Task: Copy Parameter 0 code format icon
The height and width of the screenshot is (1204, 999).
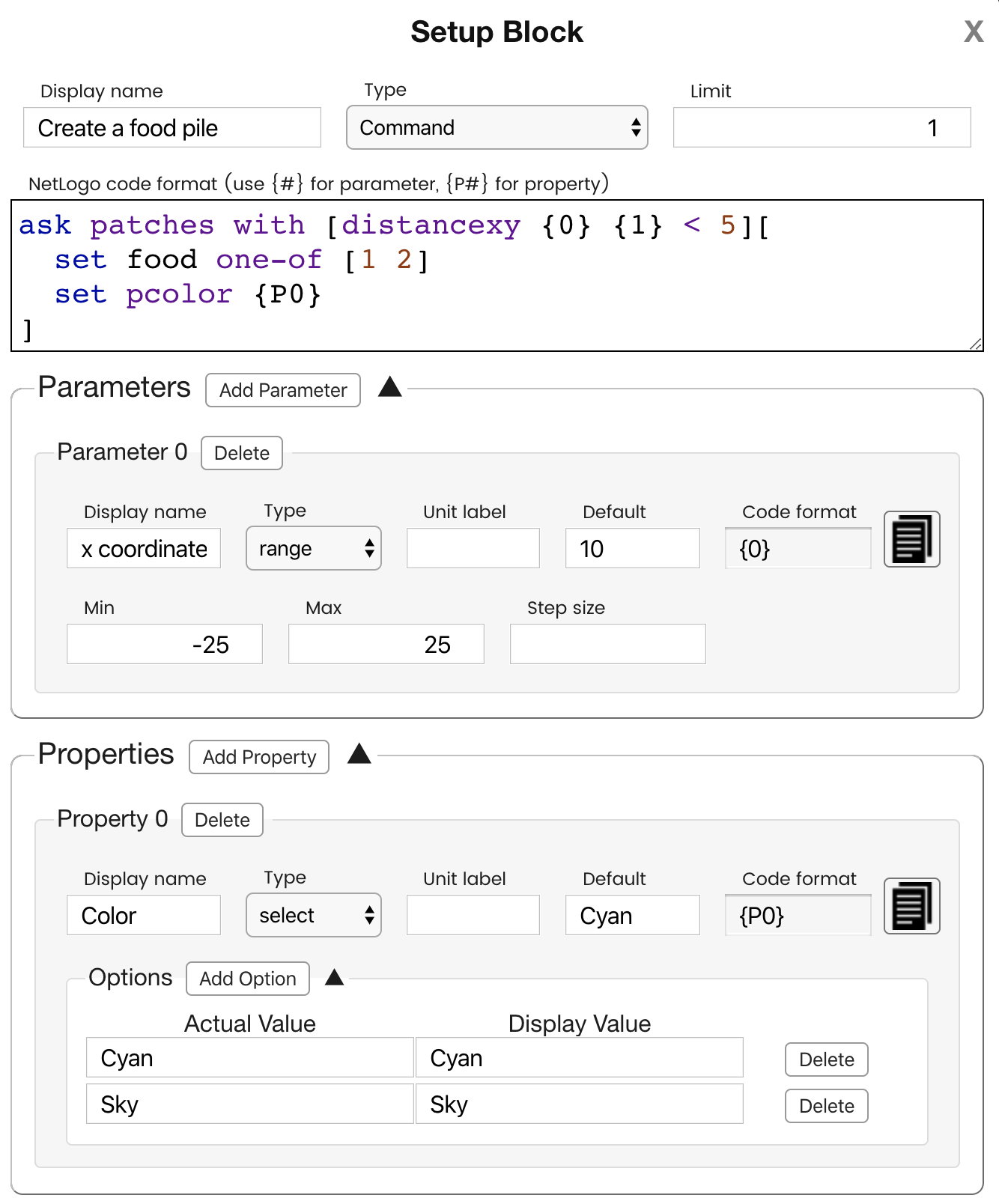Action: point(911,539)
